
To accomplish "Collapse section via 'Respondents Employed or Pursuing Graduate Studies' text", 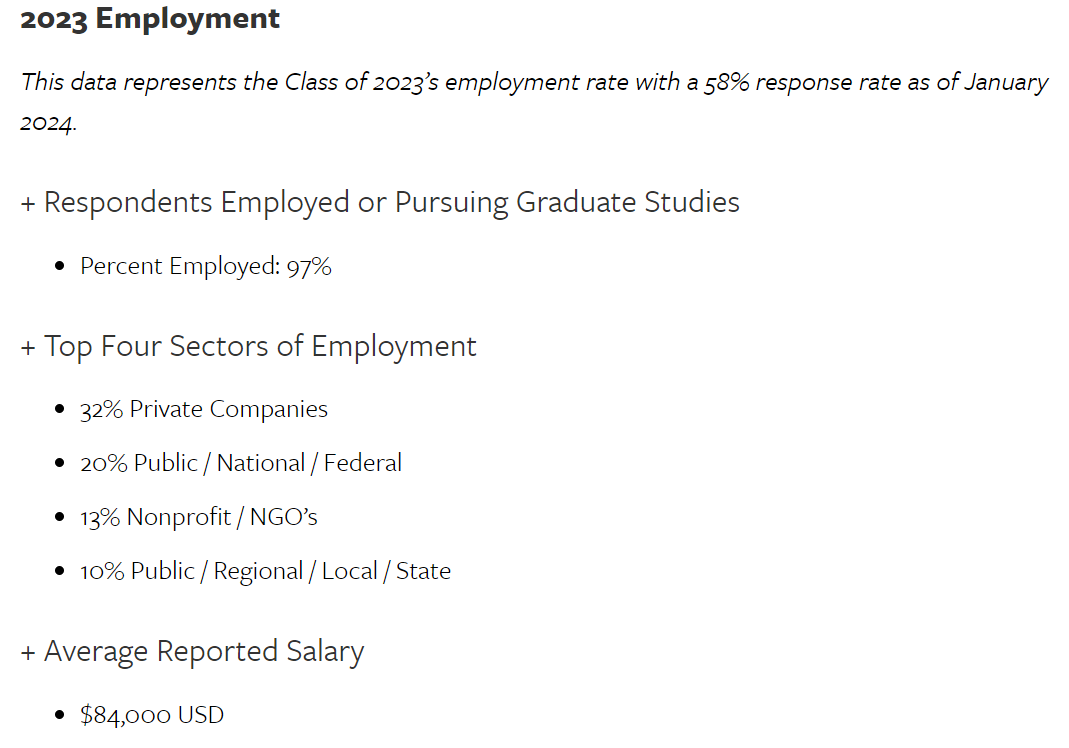I will coord(392,202).
